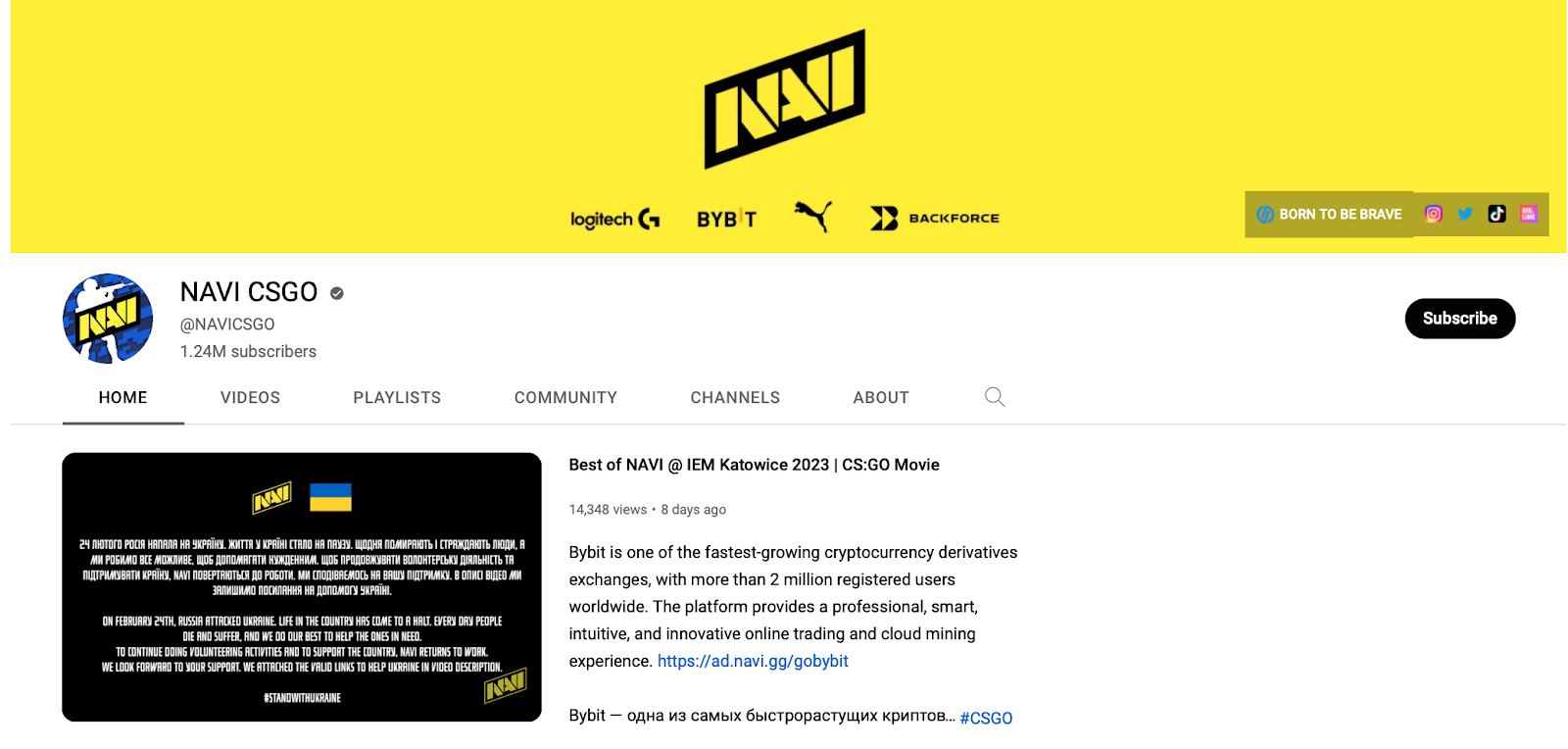
Task: Subscribe to the NAVI CSGO channel
Action: [x=1460, y=319]
